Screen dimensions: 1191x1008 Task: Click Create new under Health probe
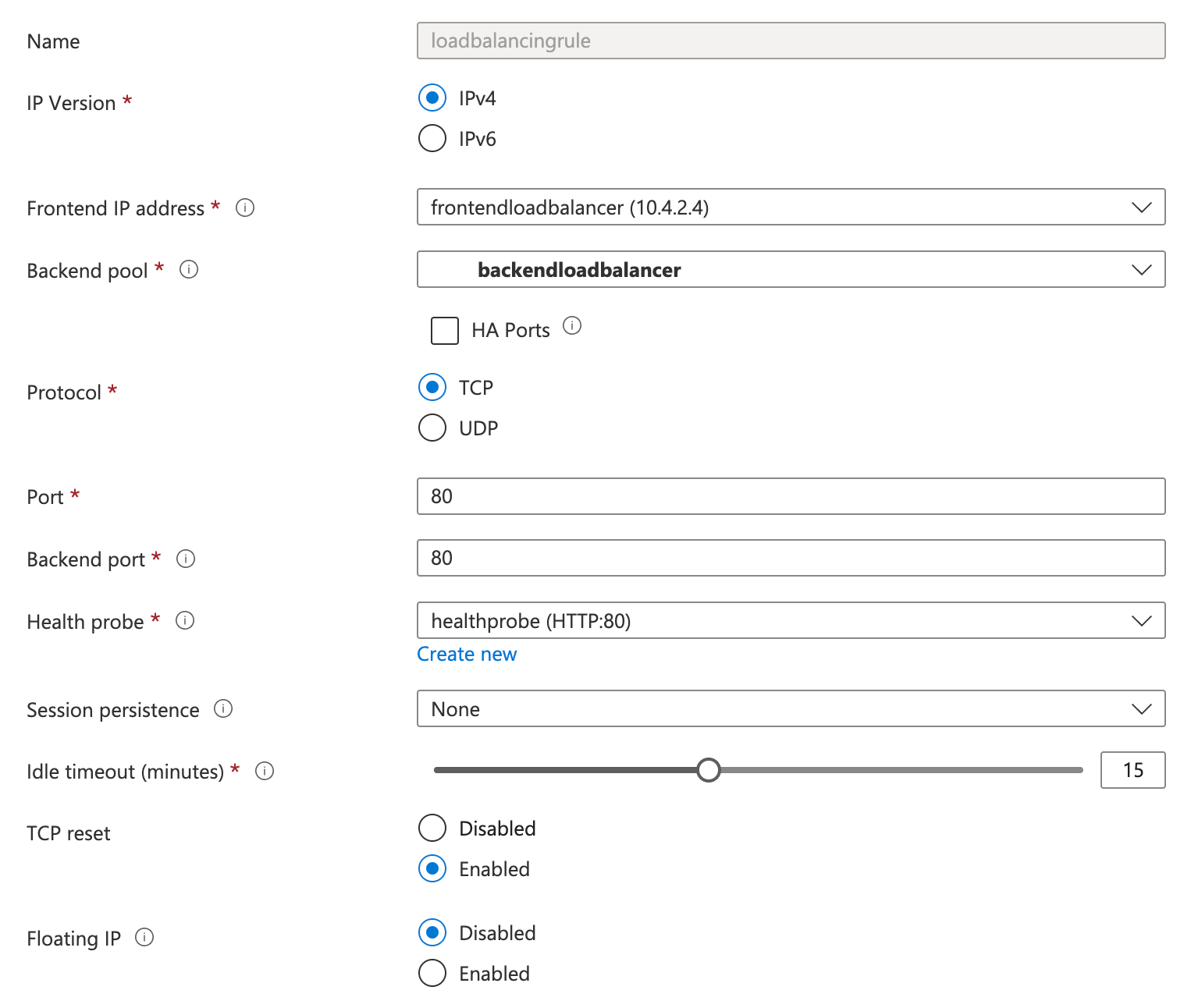pyautogui.click(x=466, y=654)
